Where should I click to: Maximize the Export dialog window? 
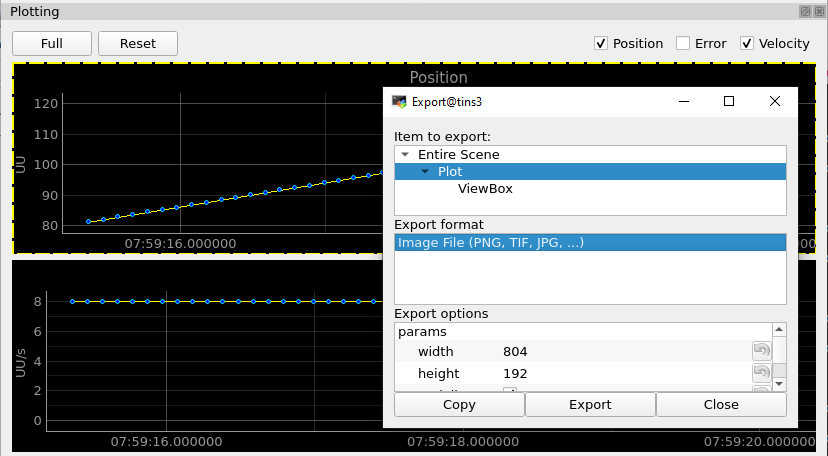click(x=729, y=101)
